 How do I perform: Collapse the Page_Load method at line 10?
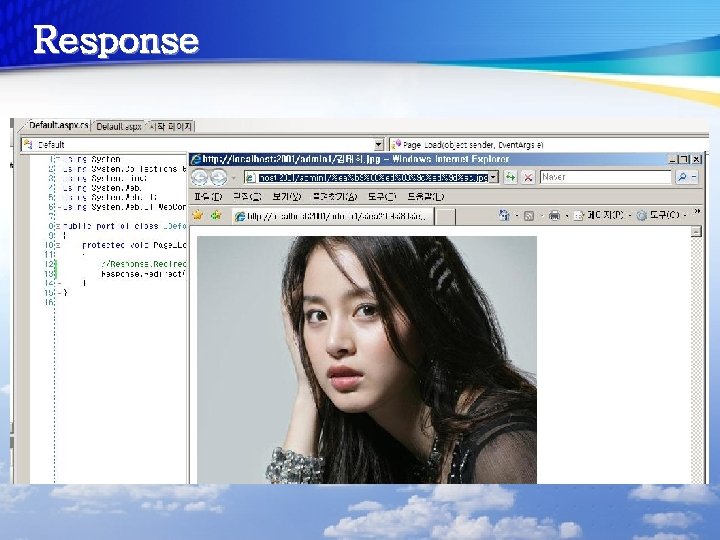pos(58,245)
